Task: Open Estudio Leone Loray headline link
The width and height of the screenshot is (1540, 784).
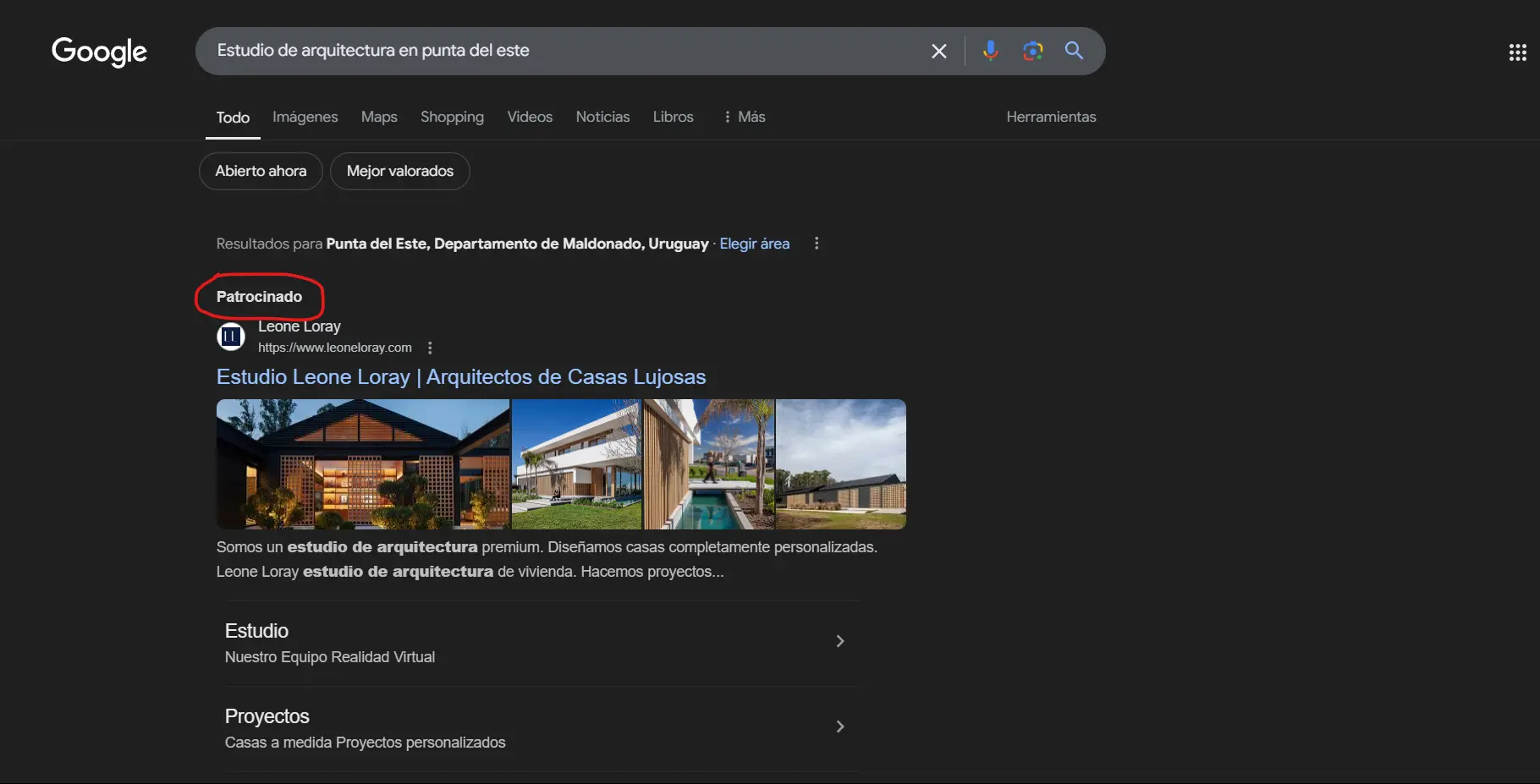Action: 461,377
